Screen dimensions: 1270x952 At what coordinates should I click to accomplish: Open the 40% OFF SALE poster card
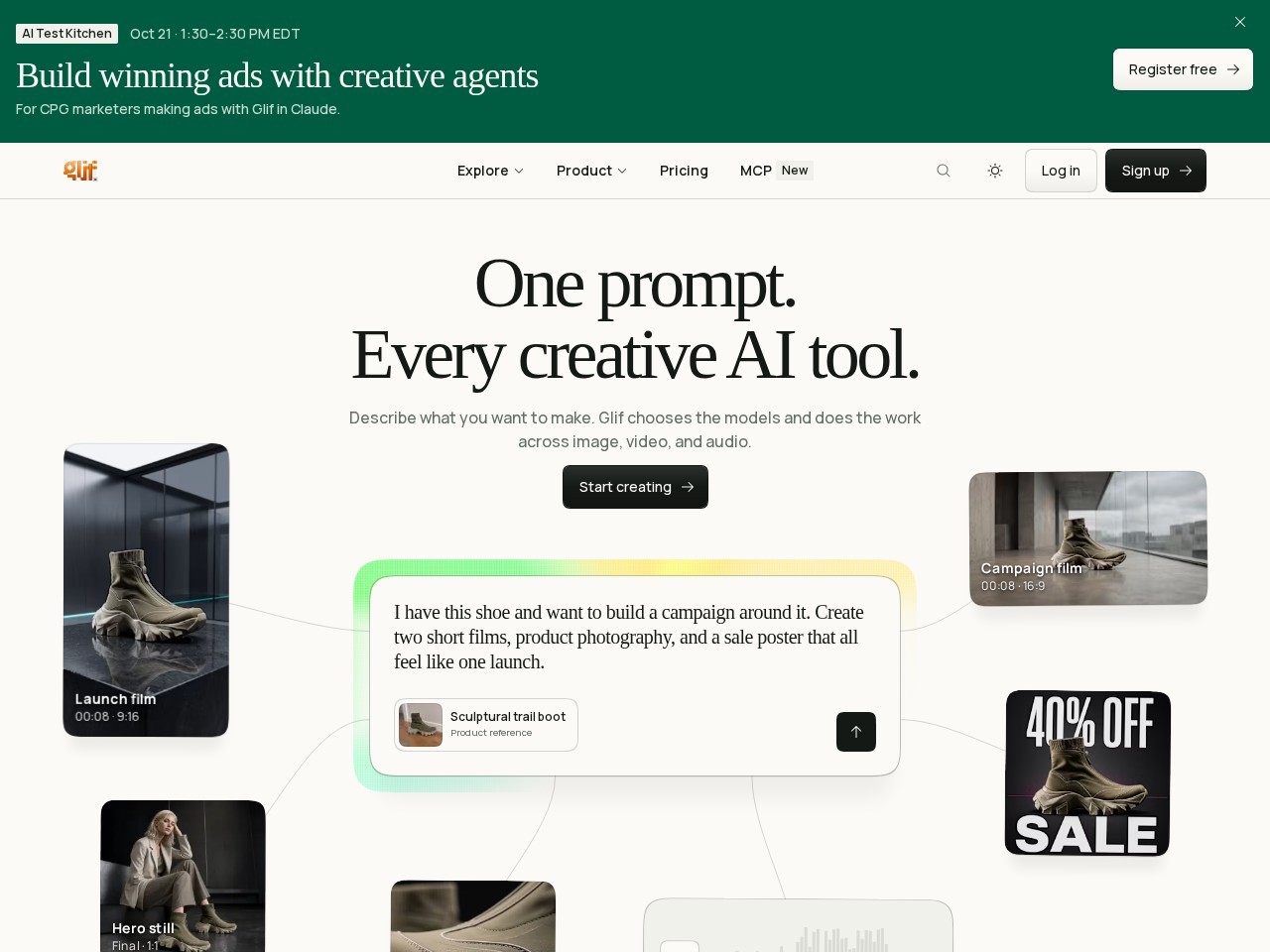click(x=1088, y=773)
